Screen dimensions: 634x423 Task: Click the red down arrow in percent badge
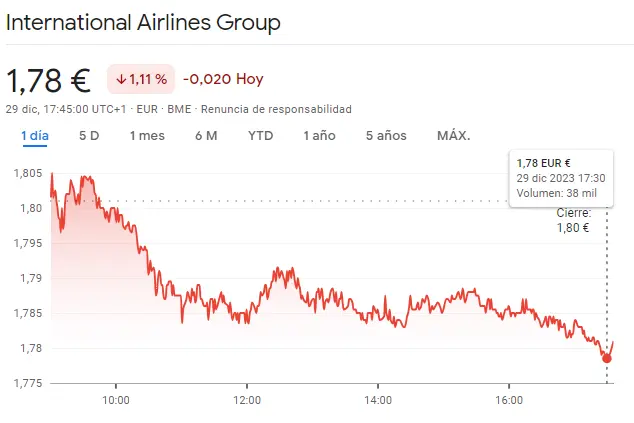121,79
